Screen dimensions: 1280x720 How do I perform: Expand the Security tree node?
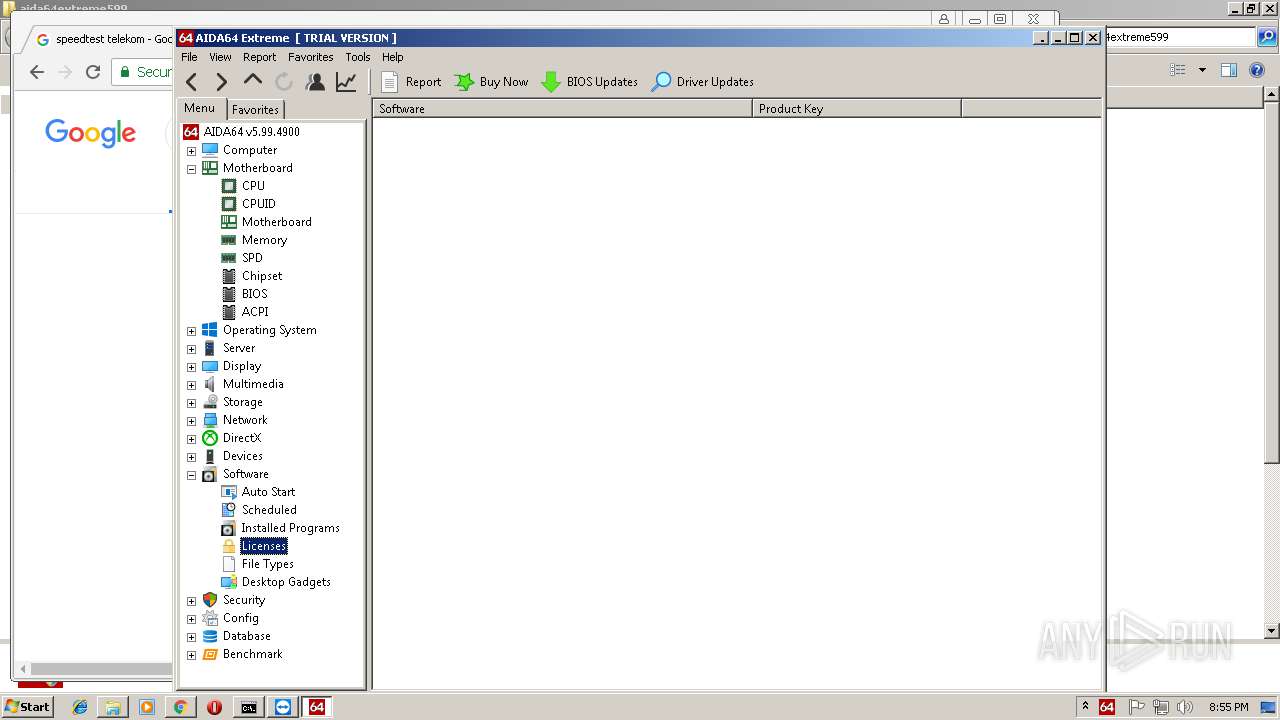[192, 601]
